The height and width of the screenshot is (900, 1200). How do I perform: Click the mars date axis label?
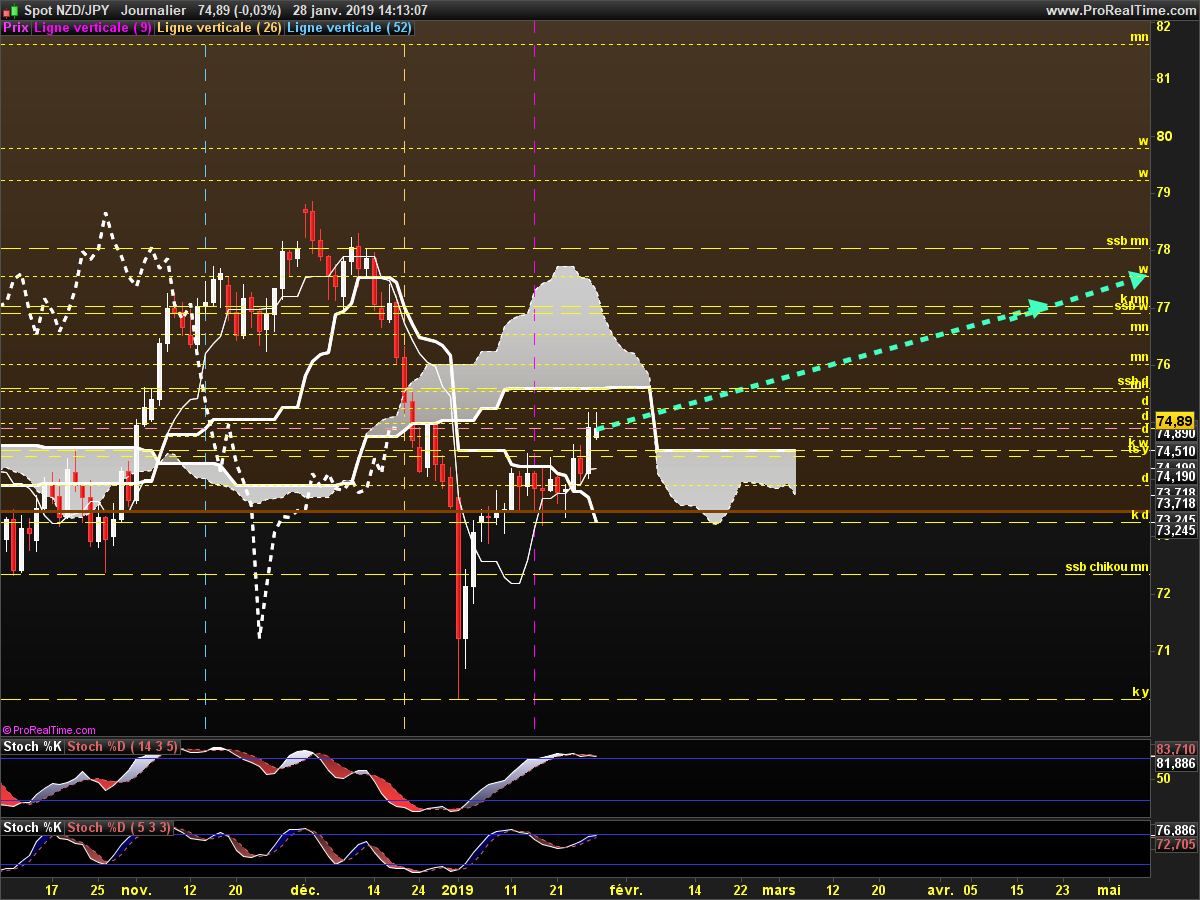point(779,889)
